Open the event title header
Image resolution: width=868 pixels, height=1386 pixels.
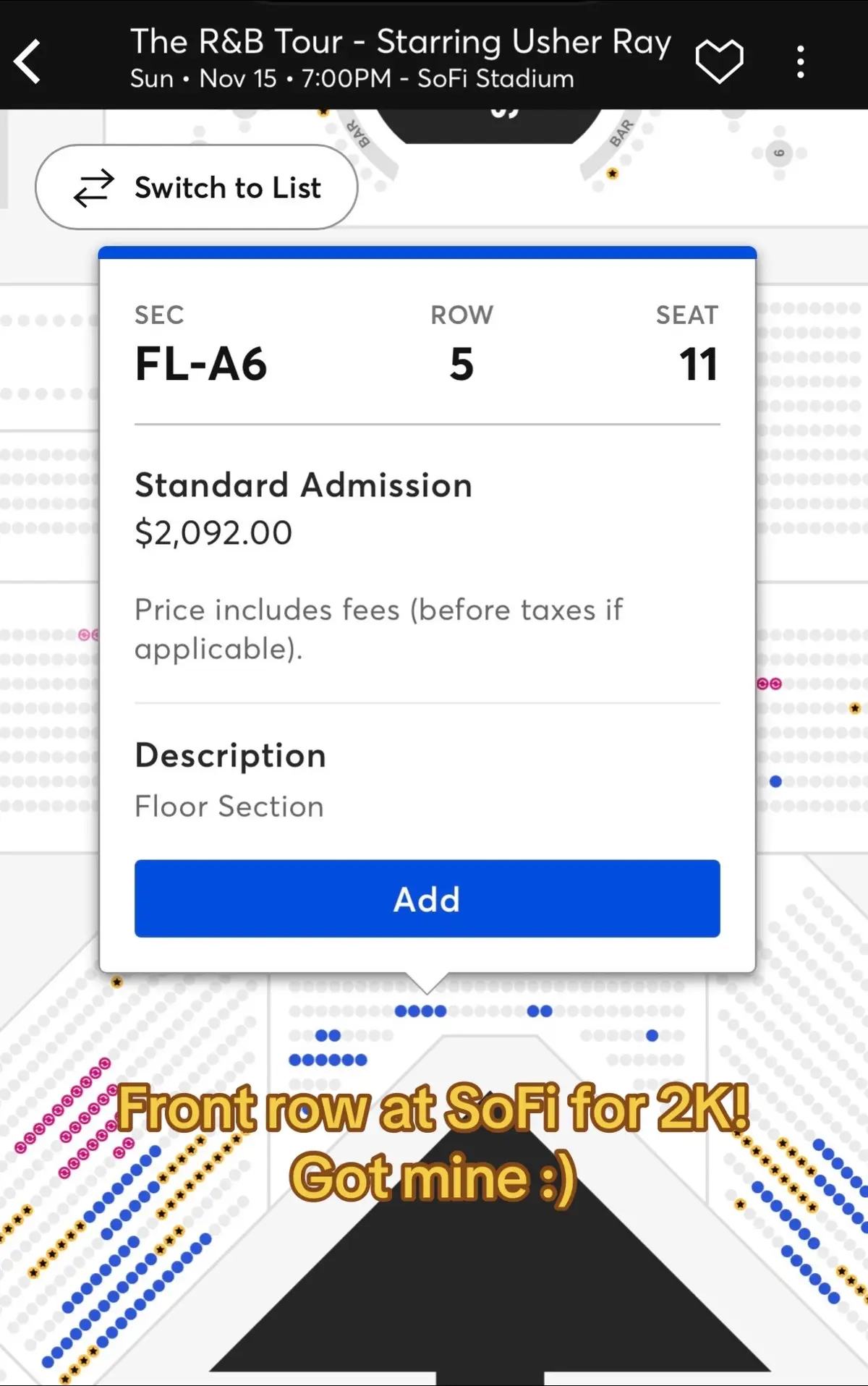(x=401, y=59)
